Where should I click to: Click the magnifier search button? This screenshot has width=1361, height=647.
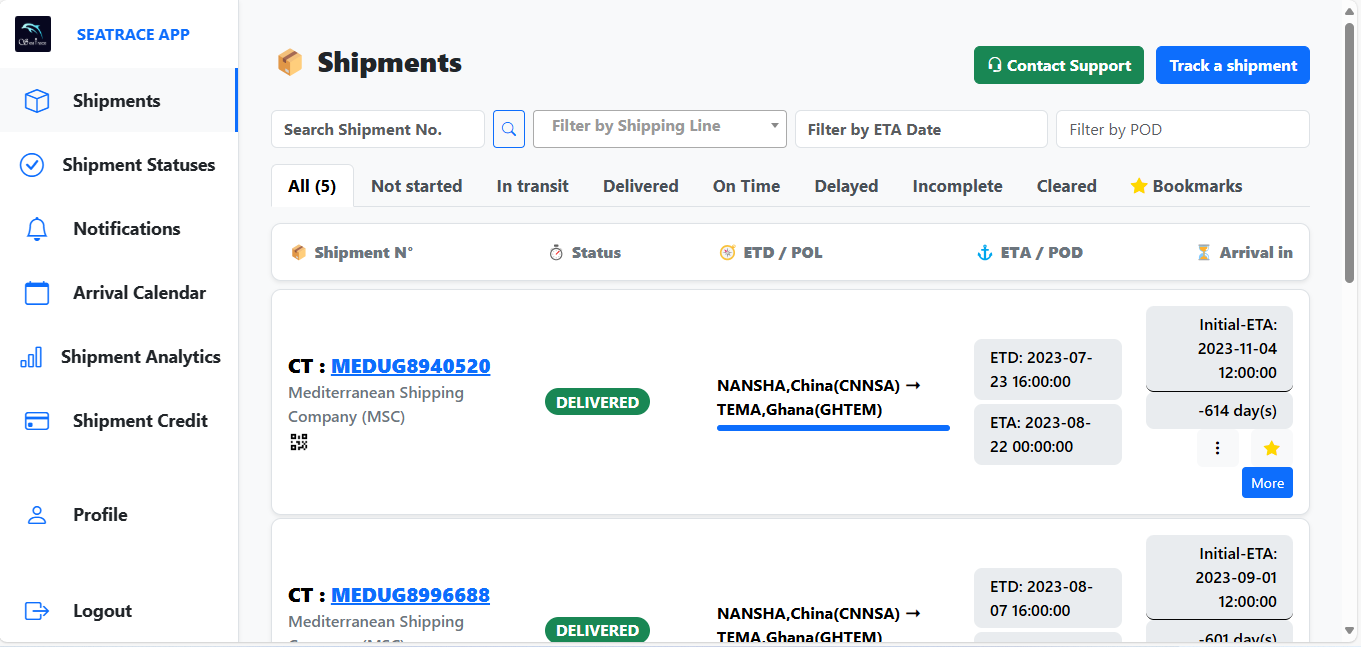click(509, 129)
